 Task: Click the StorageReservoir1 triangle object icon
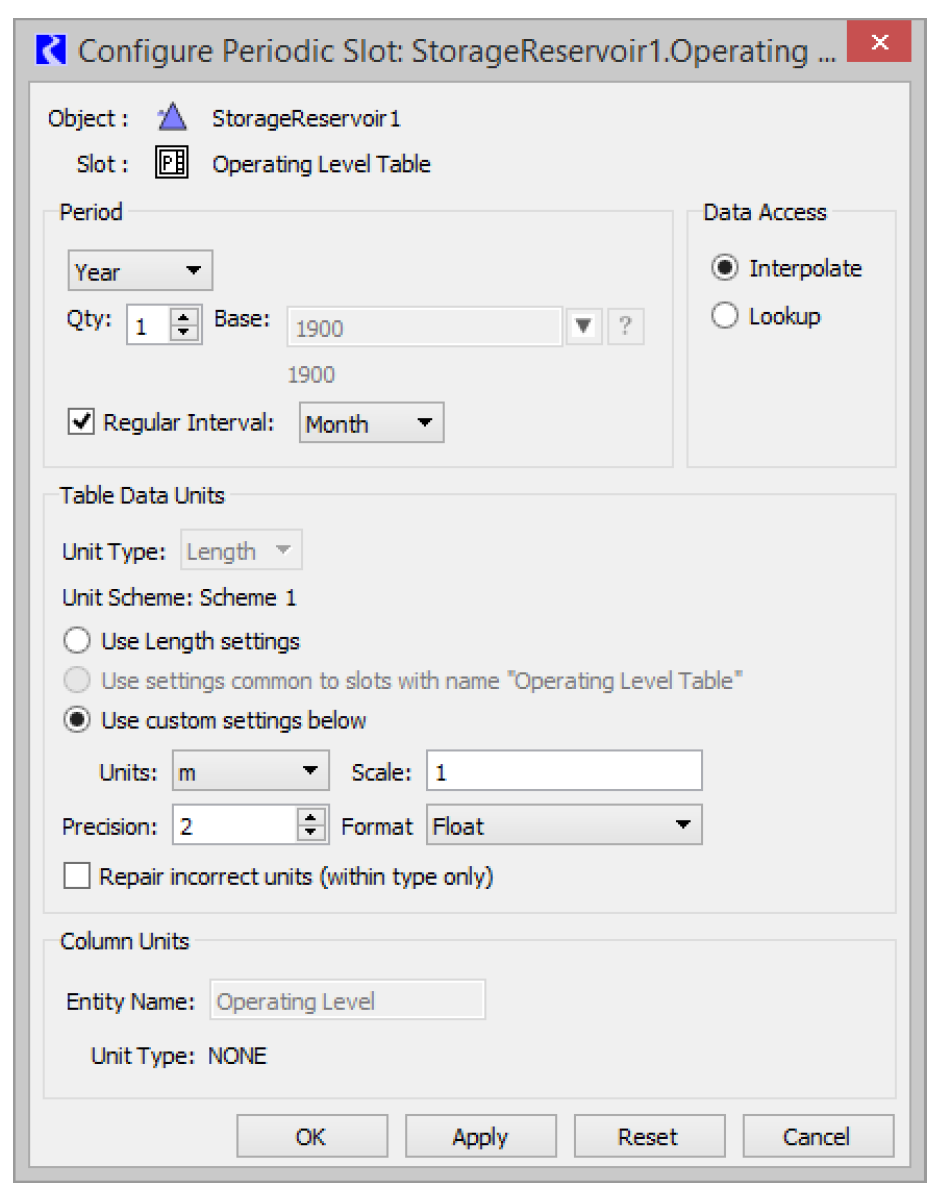tap(172, 119)
